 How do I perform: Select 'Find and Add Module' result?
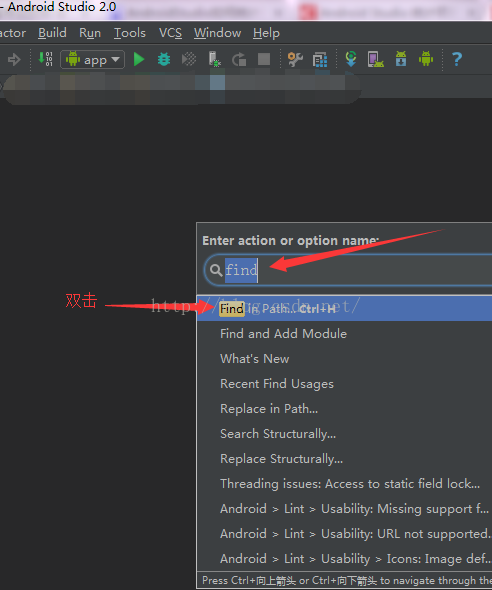344,334
